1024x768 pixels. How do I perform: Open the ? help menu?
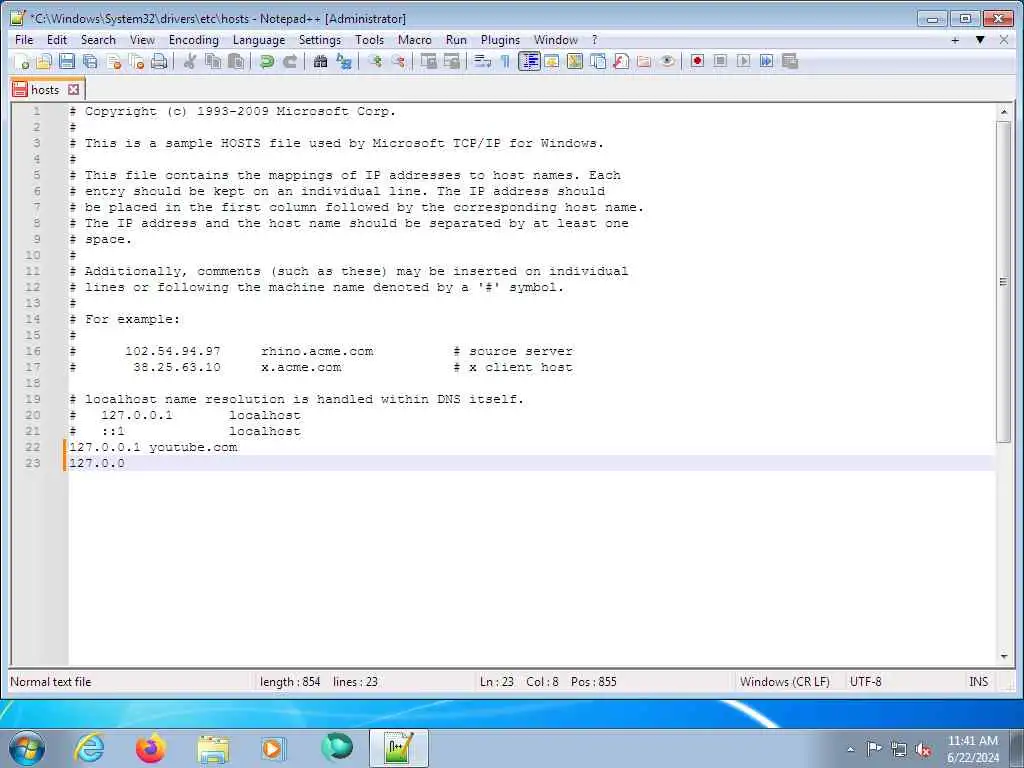click(594, 40)
